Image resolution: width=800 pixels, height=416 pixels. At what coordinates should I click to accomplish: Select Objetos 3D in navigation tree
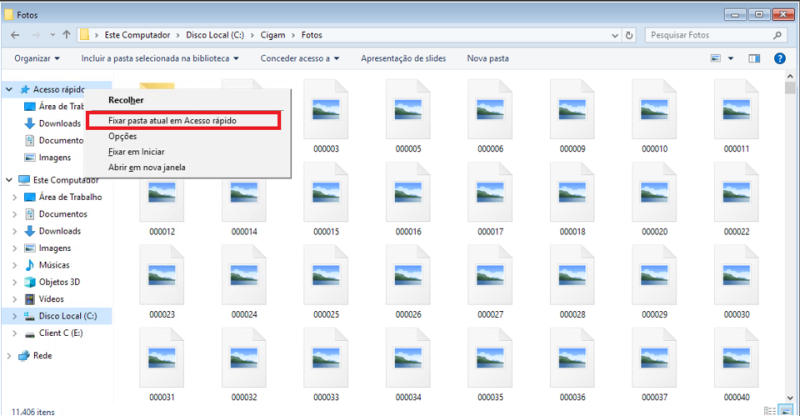(52, 282)
